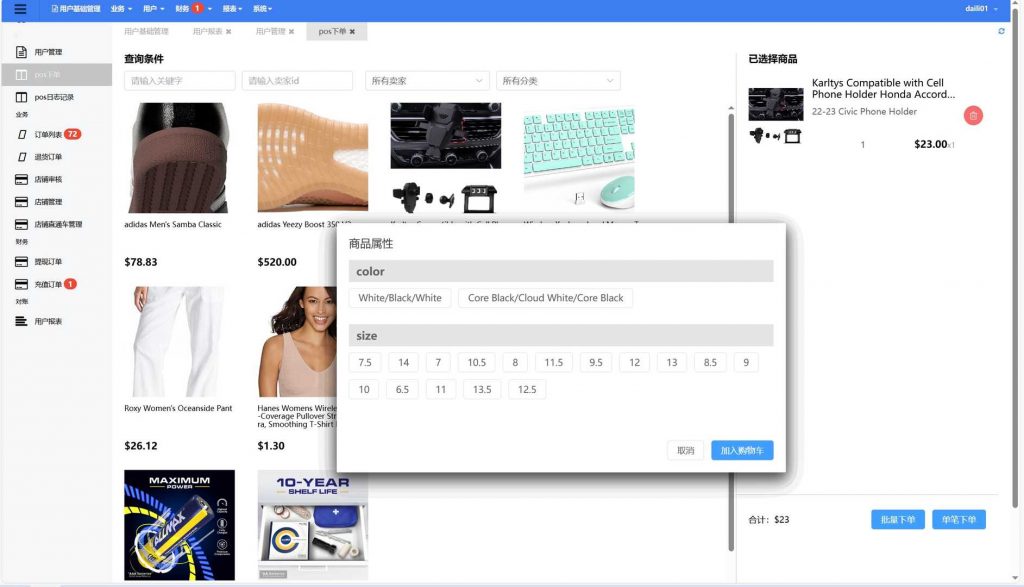Expand the 所有卖家 dropdown
This screenshot has width=1024, height=587.
click(x=427, y=81)
